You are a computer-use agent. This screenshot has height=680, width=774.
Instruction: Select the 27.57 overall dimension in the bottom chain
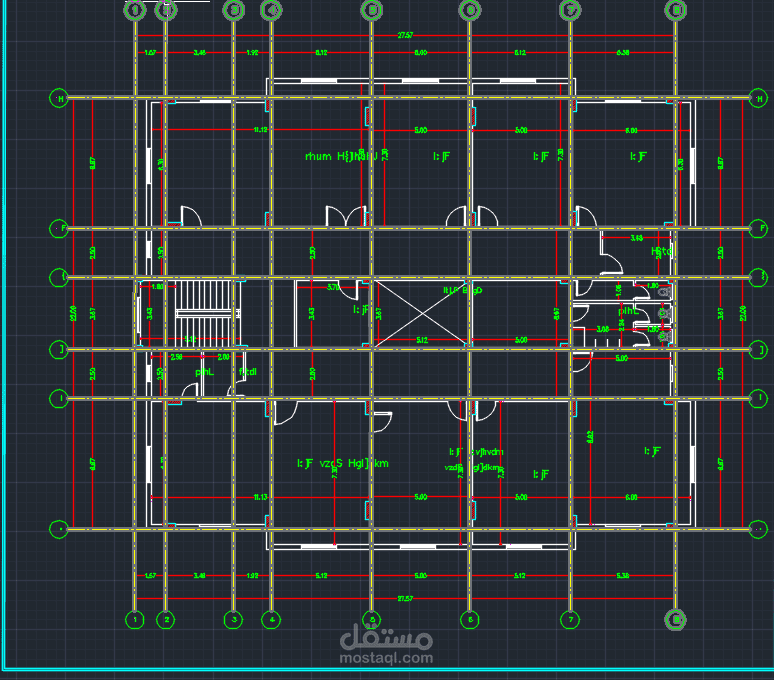click(405, 599)
